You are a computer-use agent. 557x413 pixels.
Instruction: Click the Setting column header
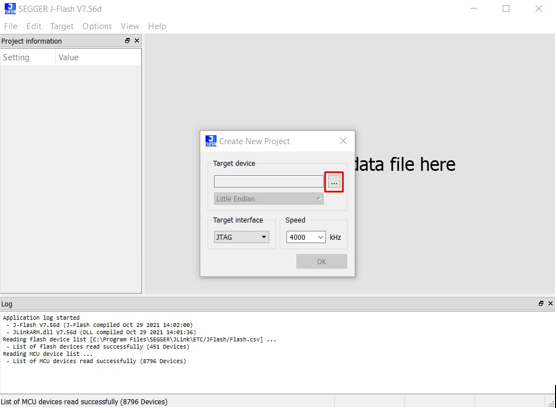[x=28, y=58]
